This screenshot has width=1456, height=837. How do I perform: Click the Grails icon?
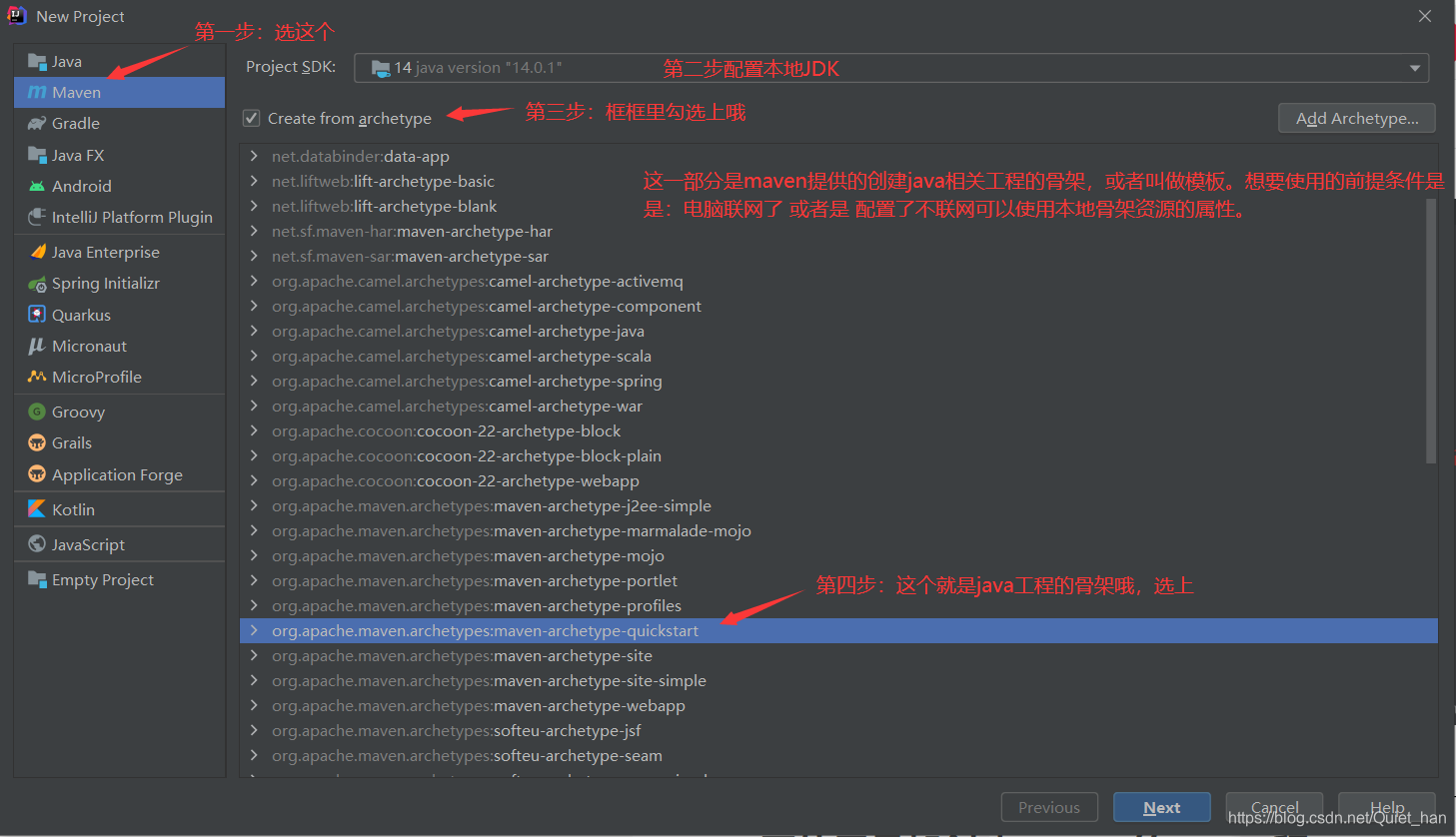37,442
